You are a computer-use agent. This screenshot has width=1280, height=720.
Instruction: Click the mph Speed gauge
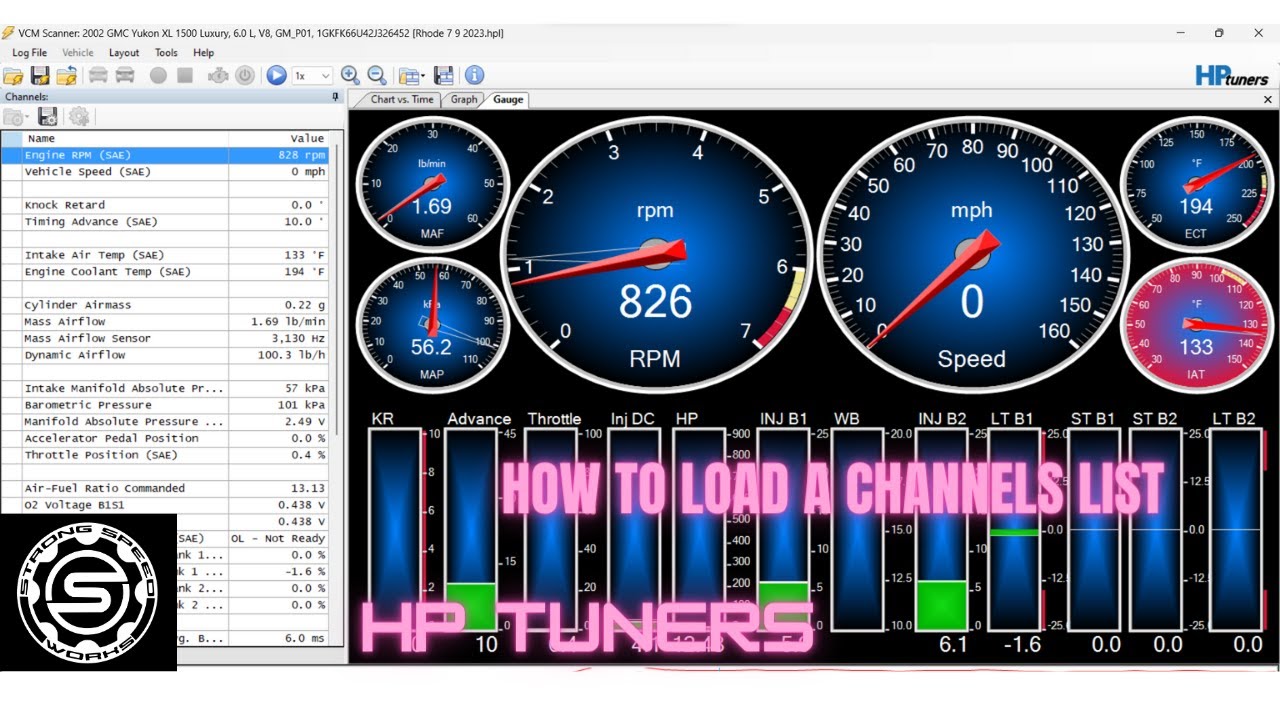pos(972,255)
